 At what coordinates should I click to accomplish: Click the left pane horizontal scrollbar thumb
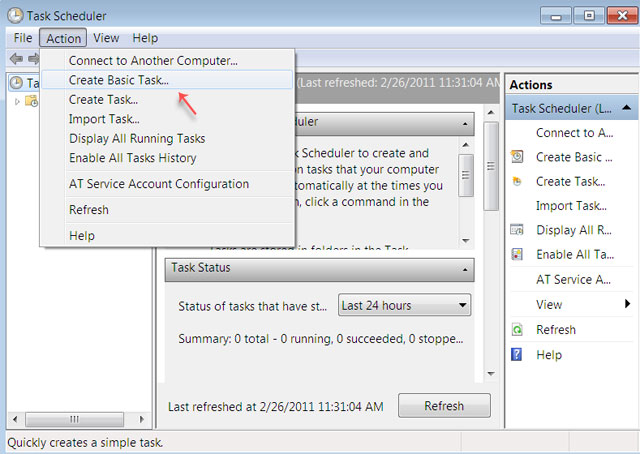tap(74, 419)
